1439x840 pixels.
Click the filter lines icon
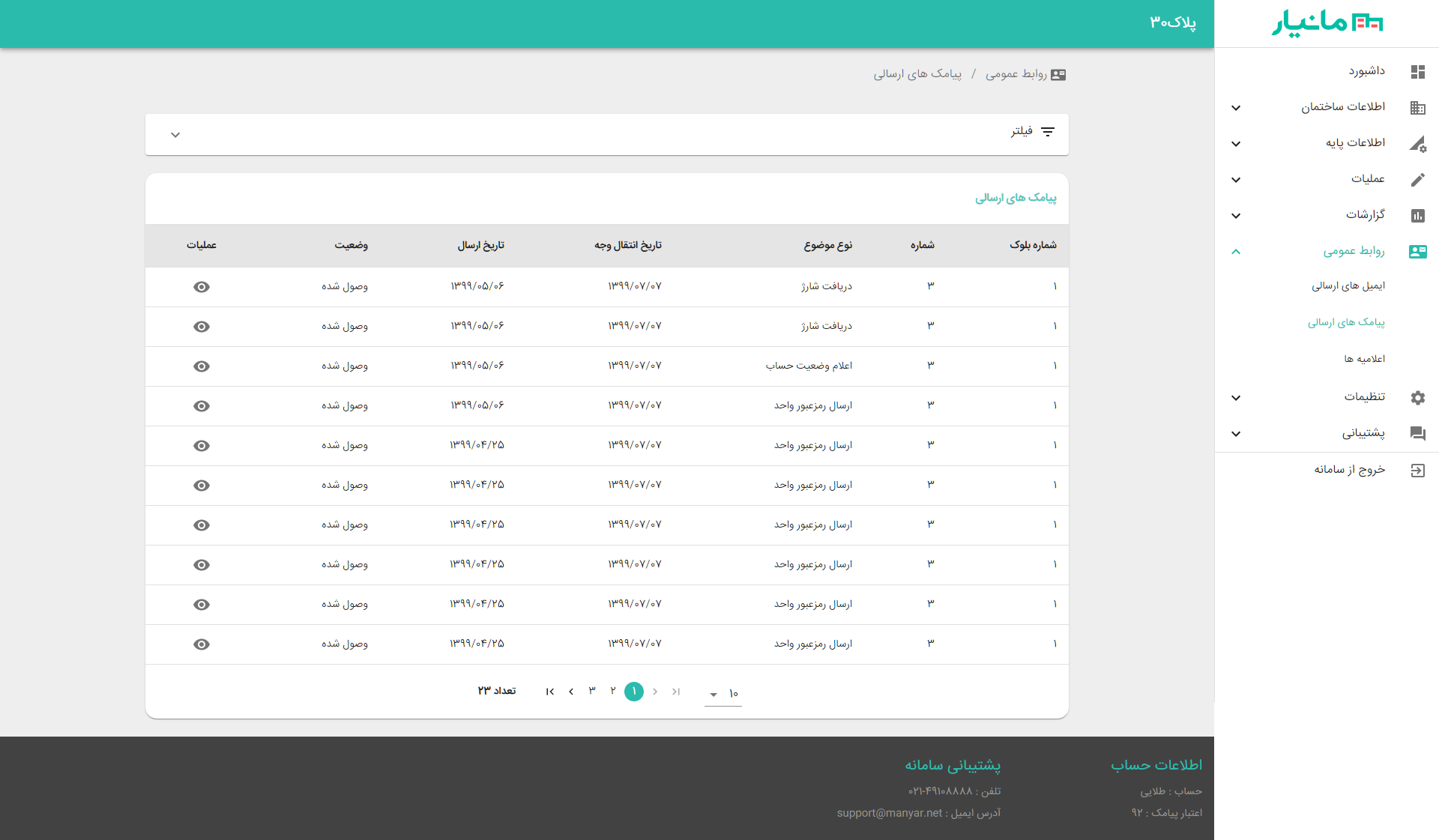coord(1048,132)
